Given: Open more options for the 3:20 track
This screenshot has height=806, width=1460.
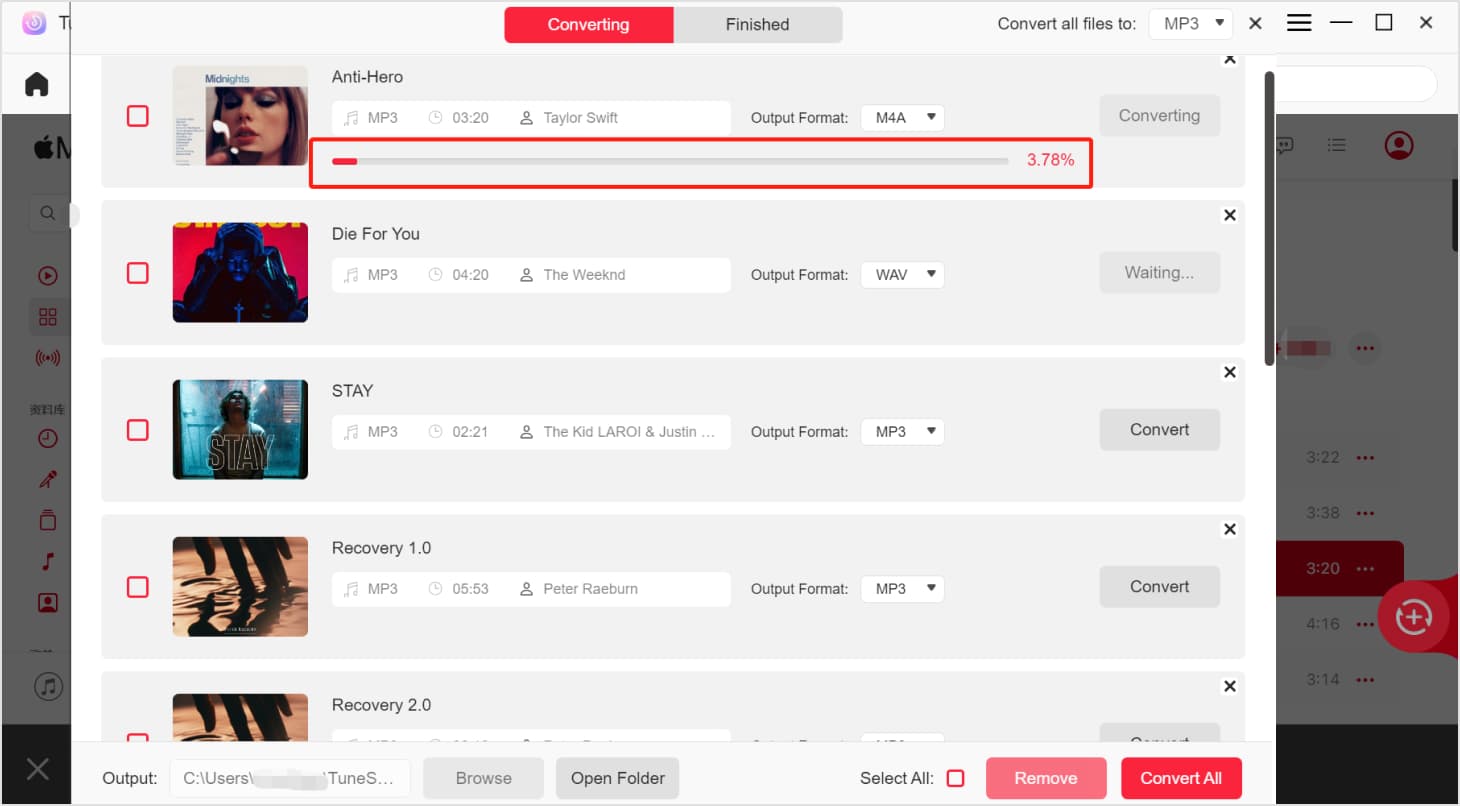Looking at the screenshot, I should (x=1365, y=569).
